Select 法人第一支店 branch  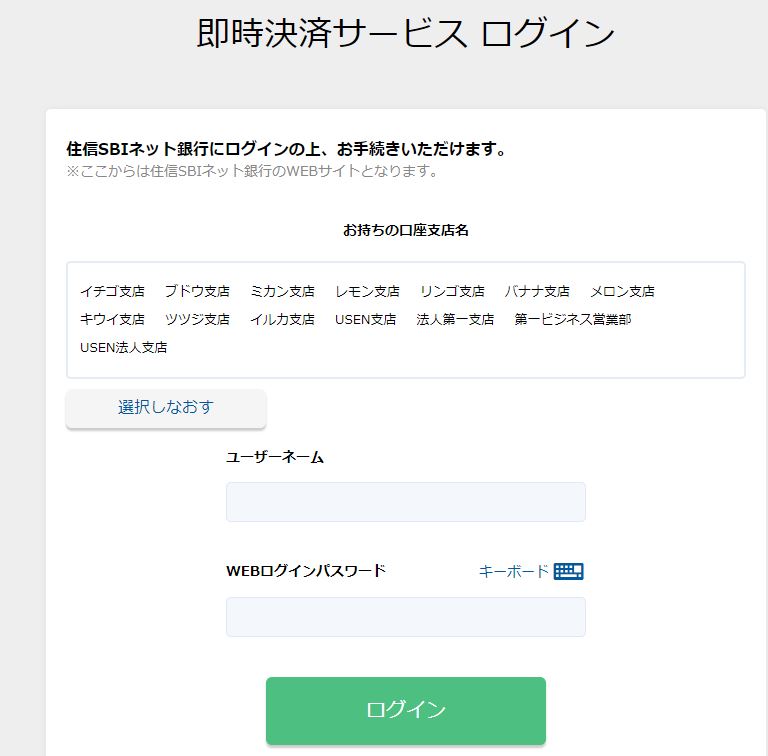(455, 319)
